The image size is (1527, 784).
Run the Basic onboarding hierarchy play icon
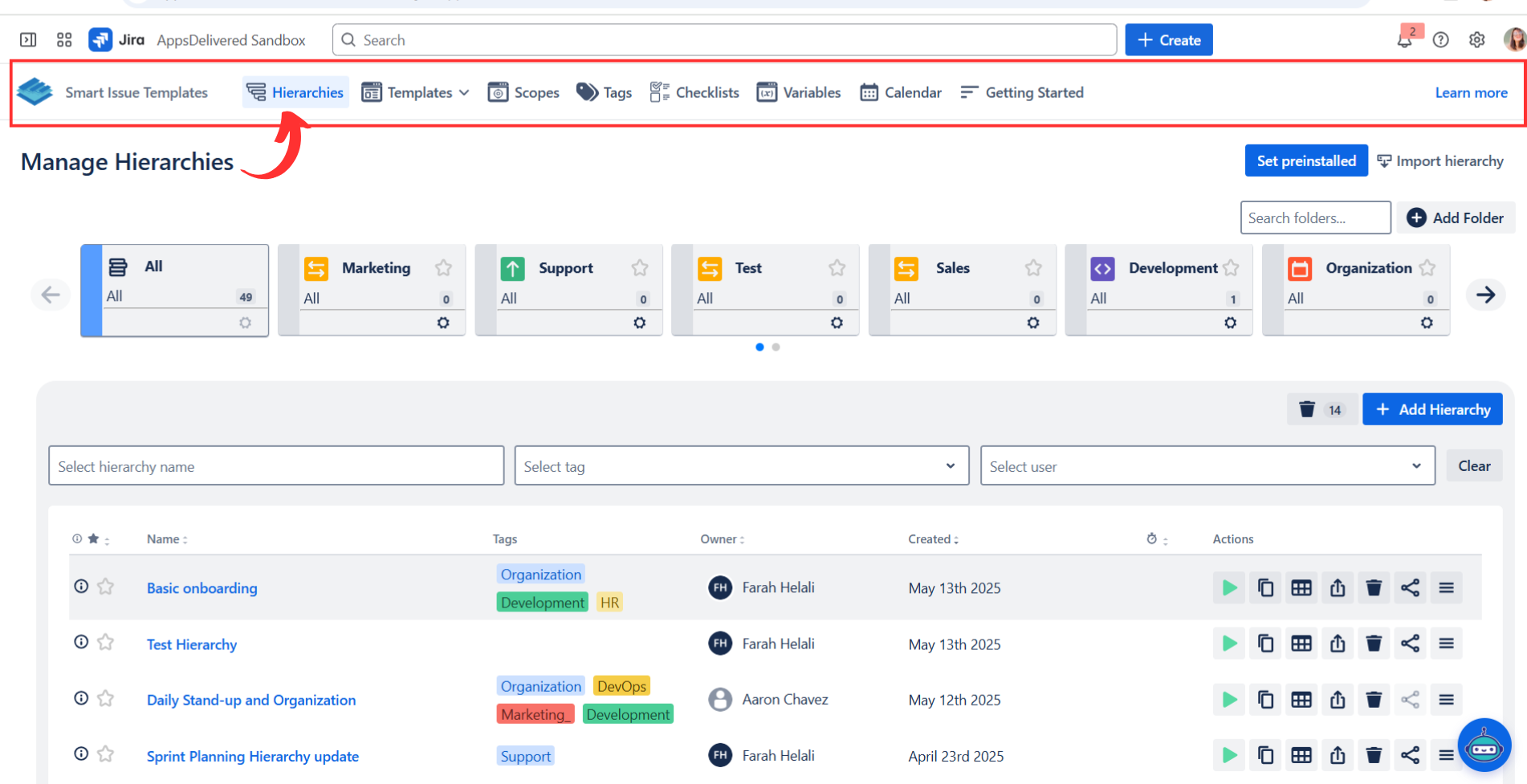pyautogui.click(x=1228, y=588)
